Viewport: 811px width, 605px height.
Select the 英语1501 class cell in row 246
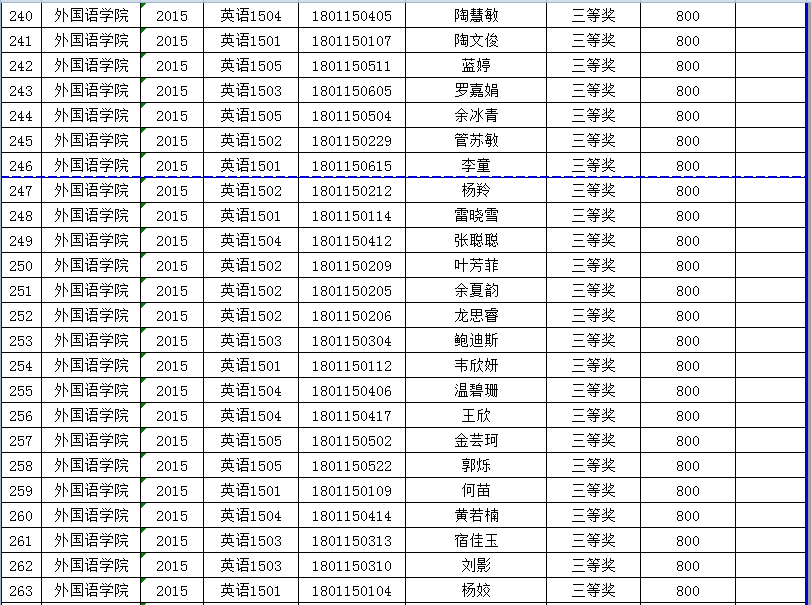(x=251, y=166)
